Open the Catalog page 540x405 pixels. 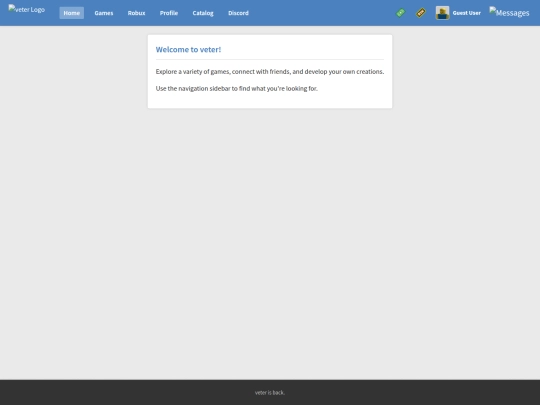(203, 13)
